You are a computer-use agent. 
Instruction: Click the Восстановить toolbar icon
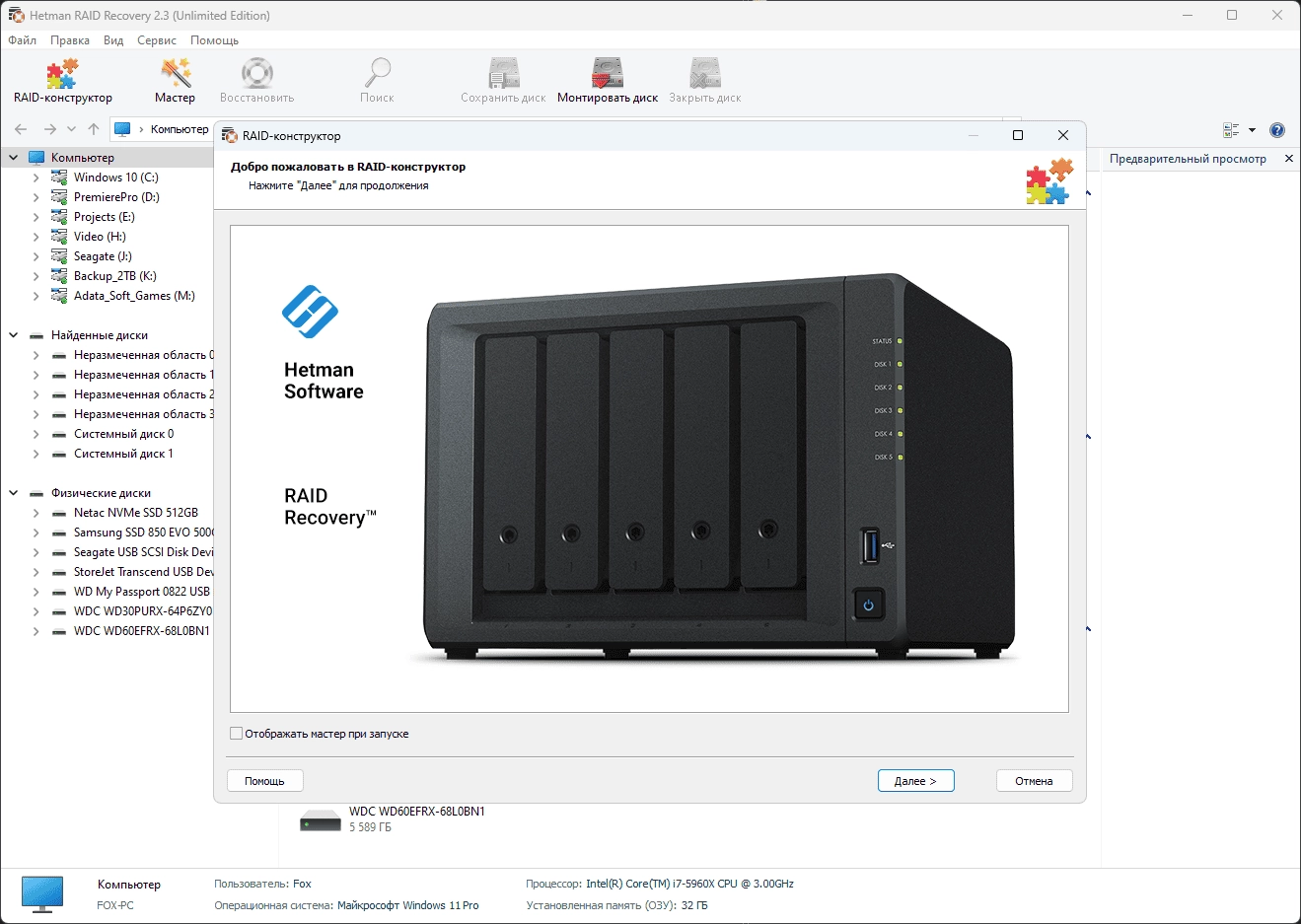pyautogui.click(x=257, y=81)
